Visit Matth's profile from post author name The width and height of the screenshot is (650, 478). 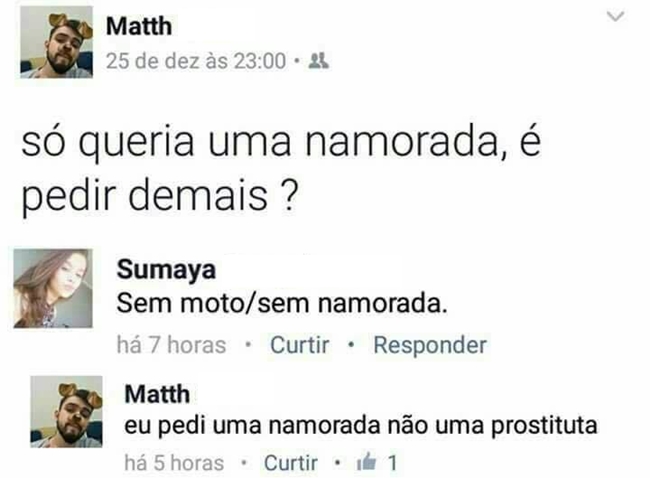coord(139,26)
